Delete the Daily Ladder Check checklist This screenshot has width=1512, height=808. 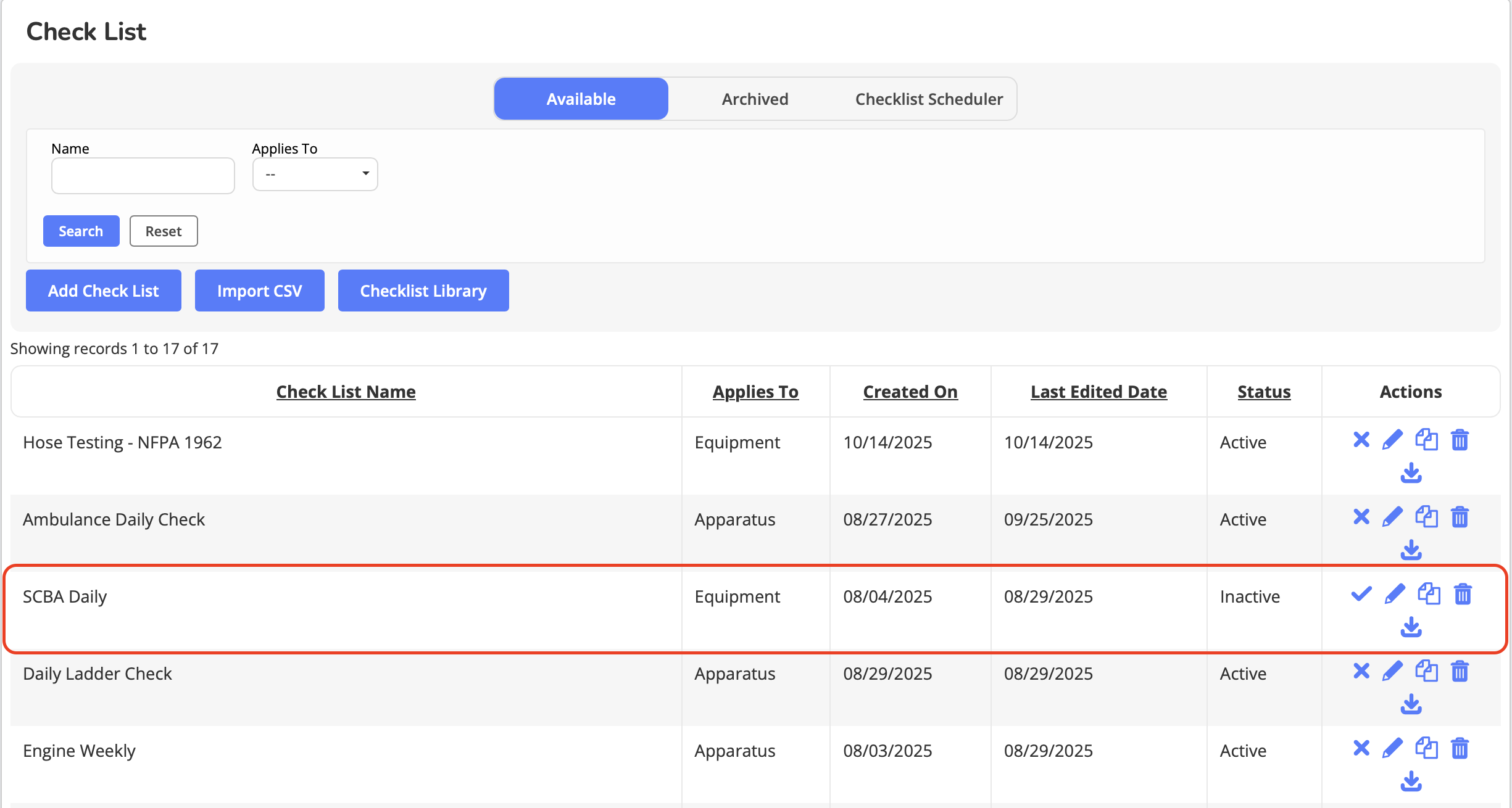(1460, 671)
